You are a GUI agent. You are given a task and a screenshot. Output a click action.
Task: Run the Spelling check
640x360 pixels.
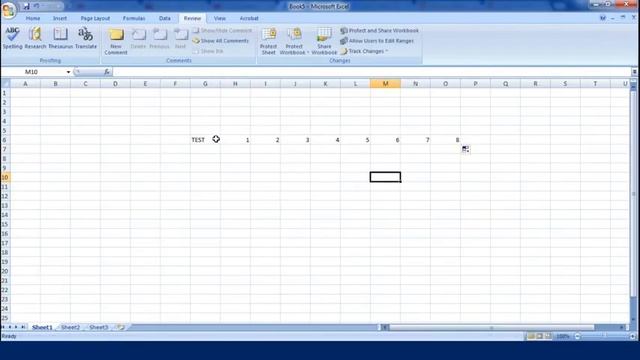tap(12, 38)
